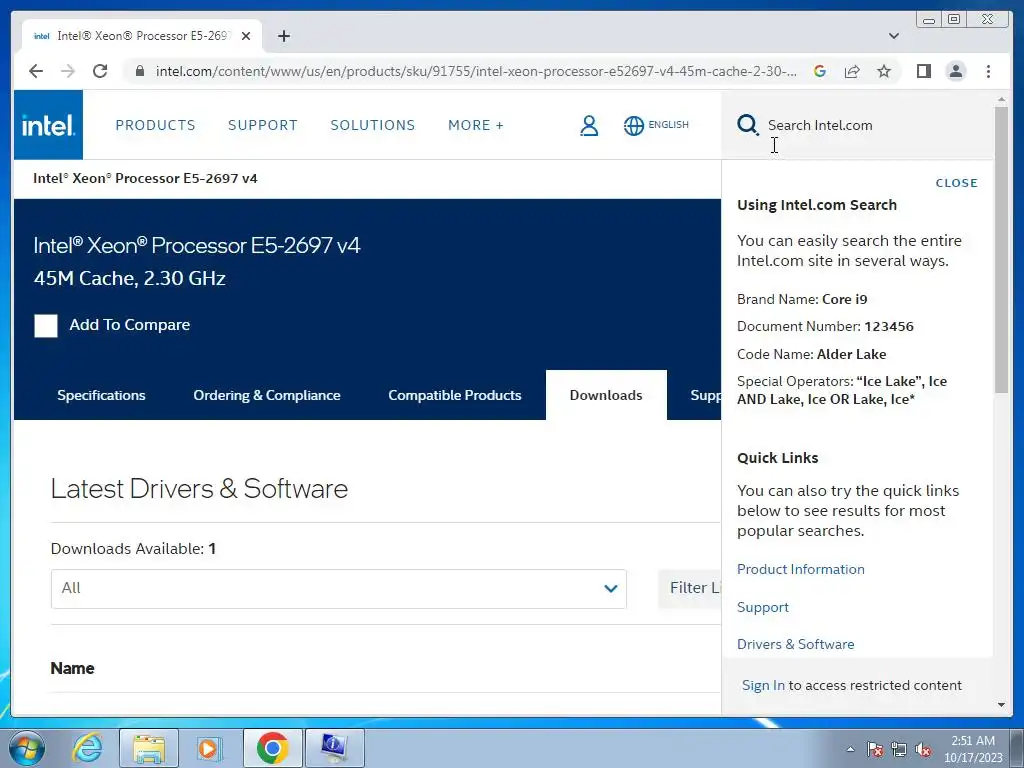This screenshot has height=768, width=1024.
Task: Expand the Chrome tab search chevron
Action: pyautogui.click(x=894, y=36)
